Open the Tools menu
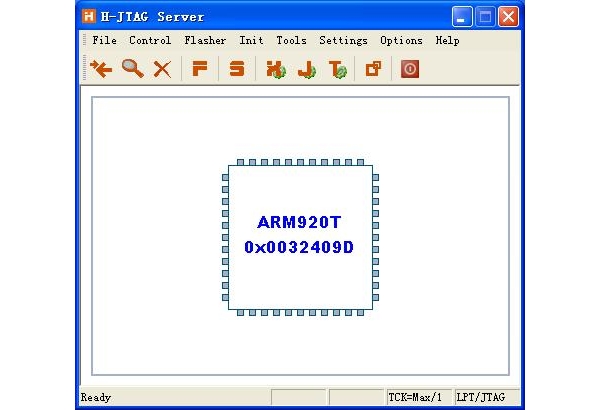 click(x=291, y=41)
